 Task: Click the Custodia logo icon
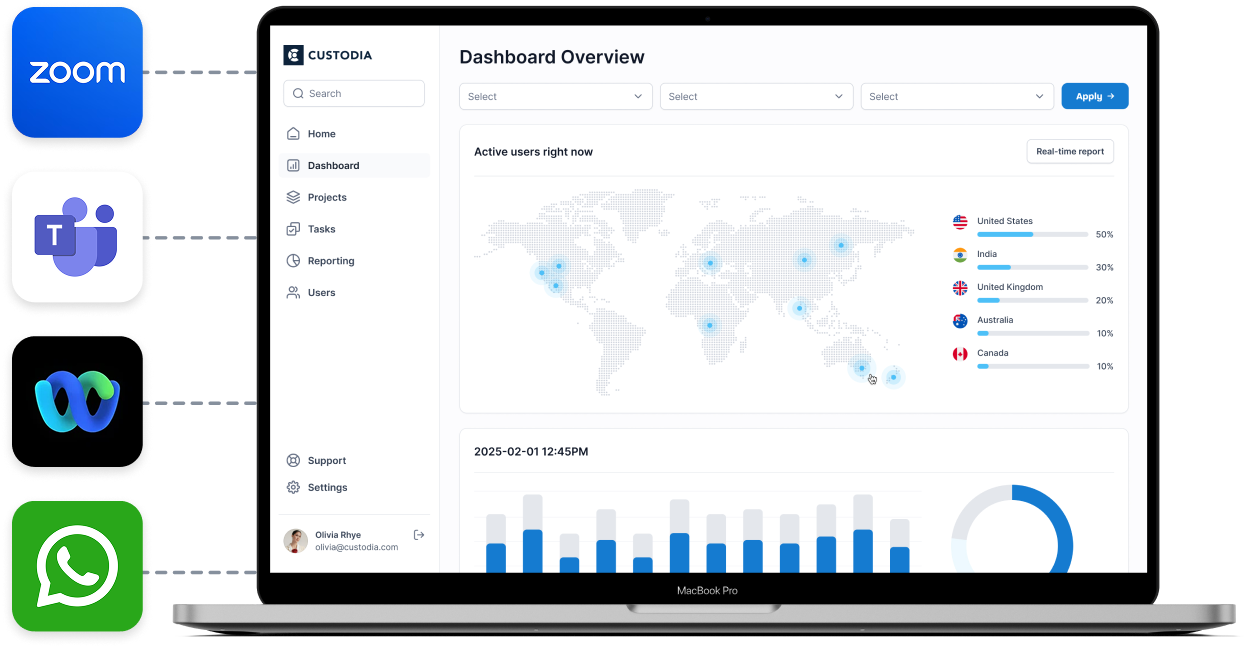tap(293, 55)
